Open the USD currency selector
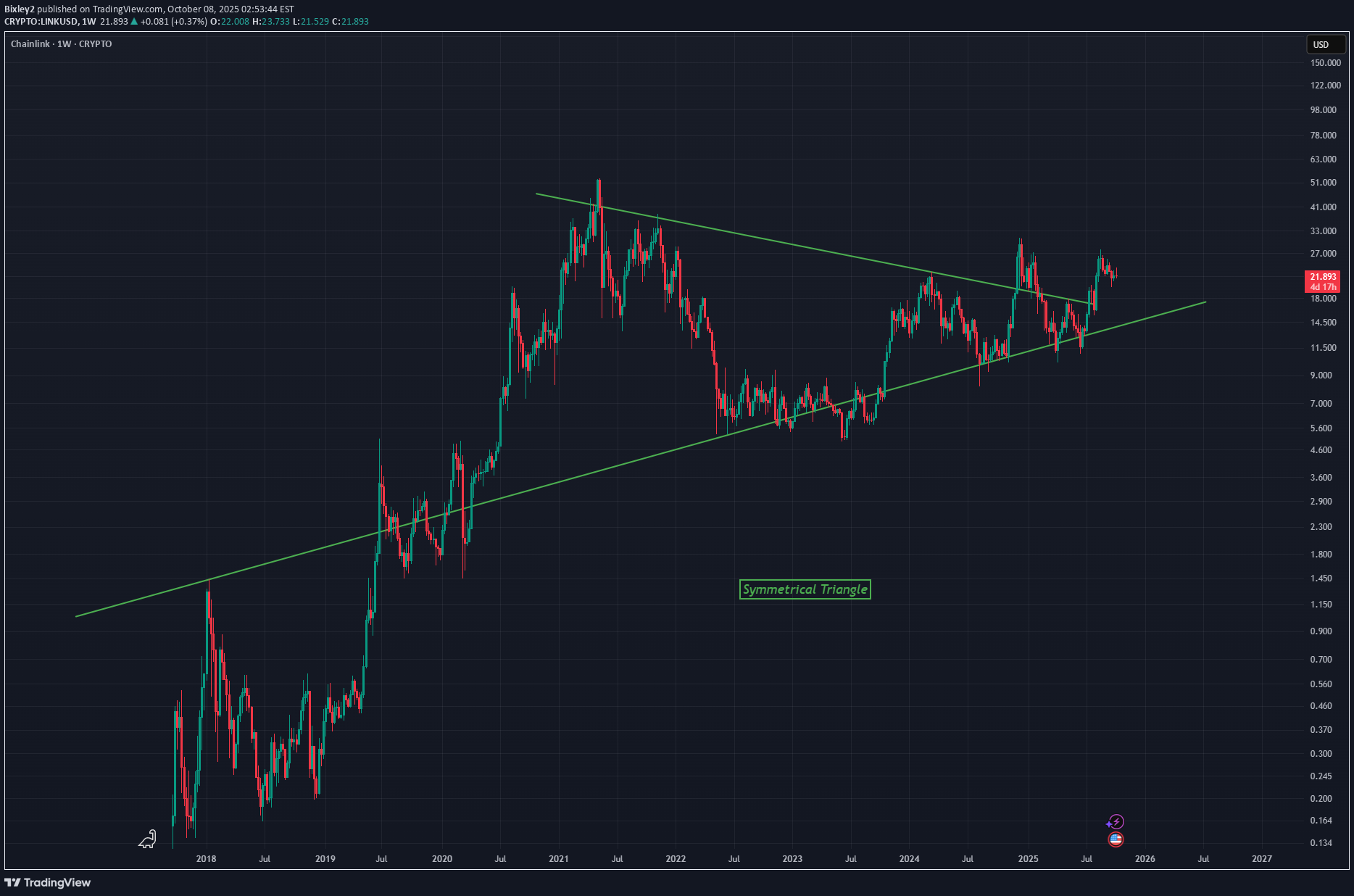Screen dimensions: 1354x896 (1321, 44)
